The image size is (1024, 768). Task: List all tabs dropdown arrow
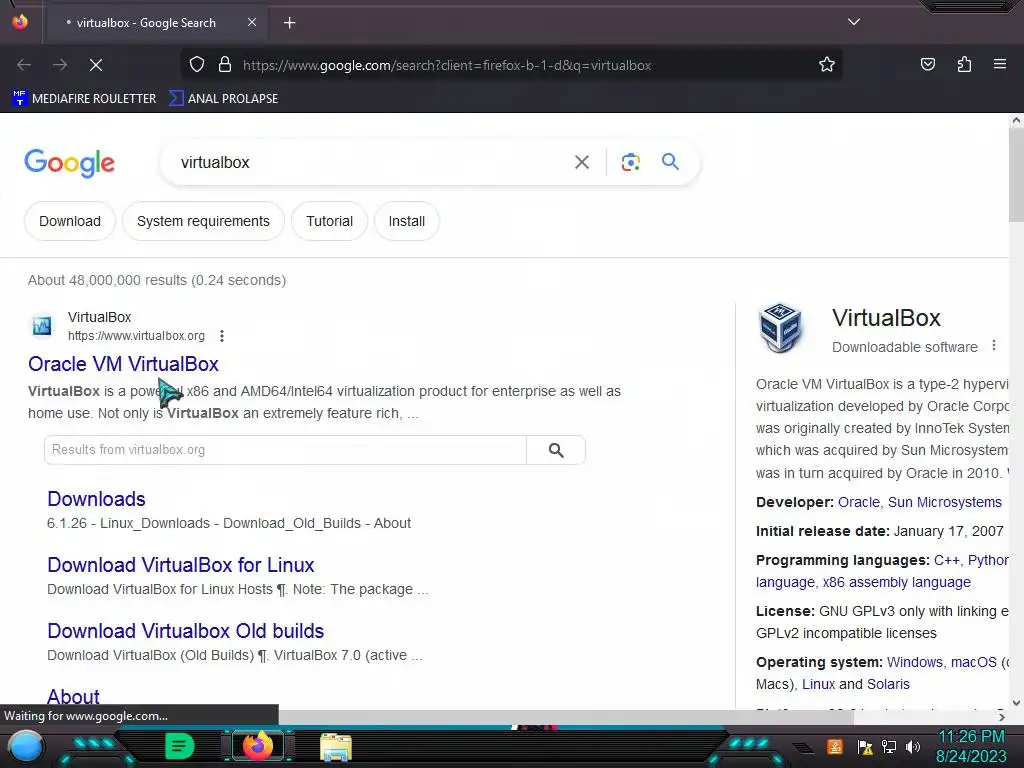click(x=854, y=22)
